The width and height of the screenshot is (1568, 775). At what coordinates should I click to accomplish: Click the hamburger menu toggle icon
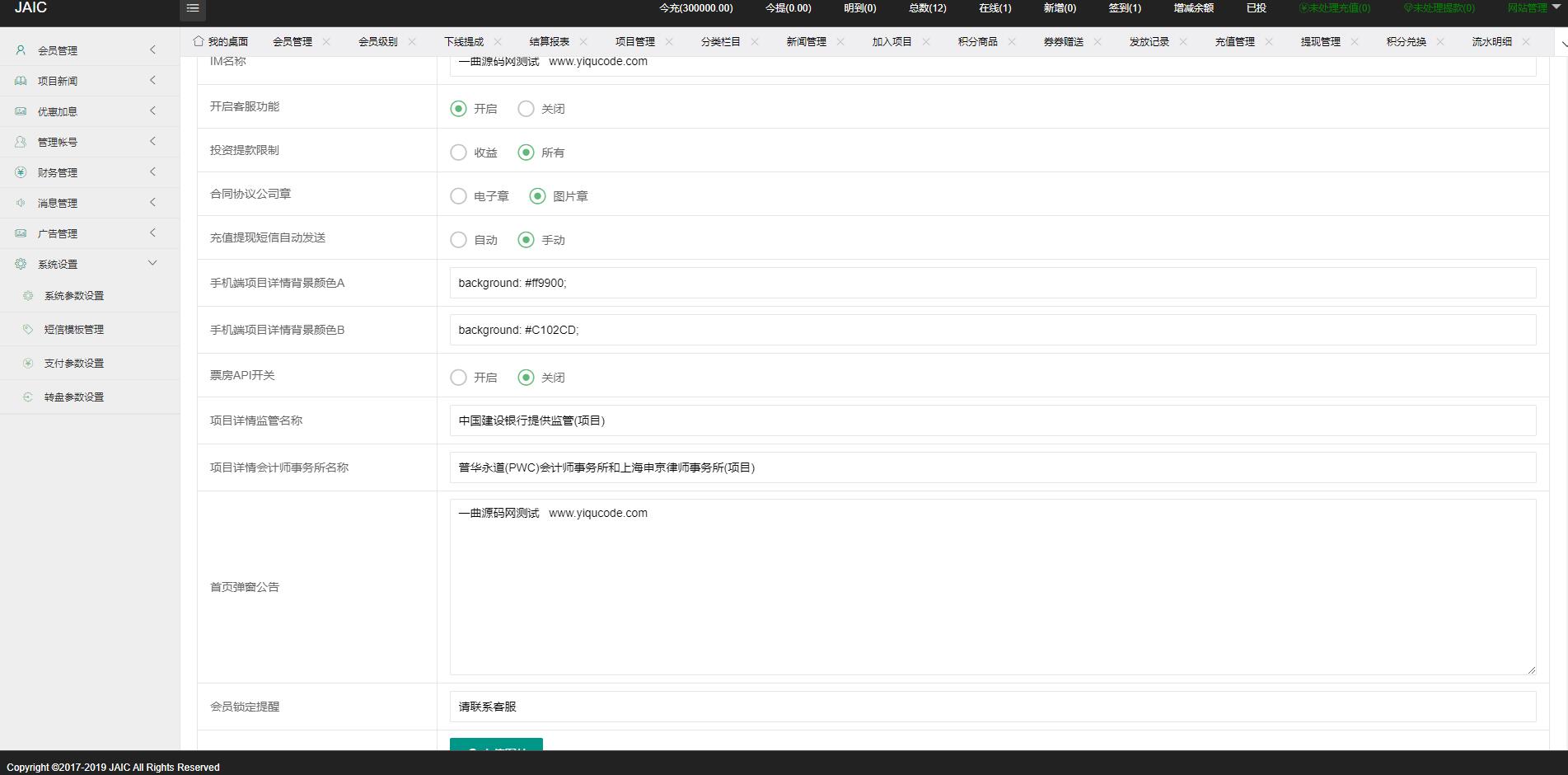pos(192,8)
